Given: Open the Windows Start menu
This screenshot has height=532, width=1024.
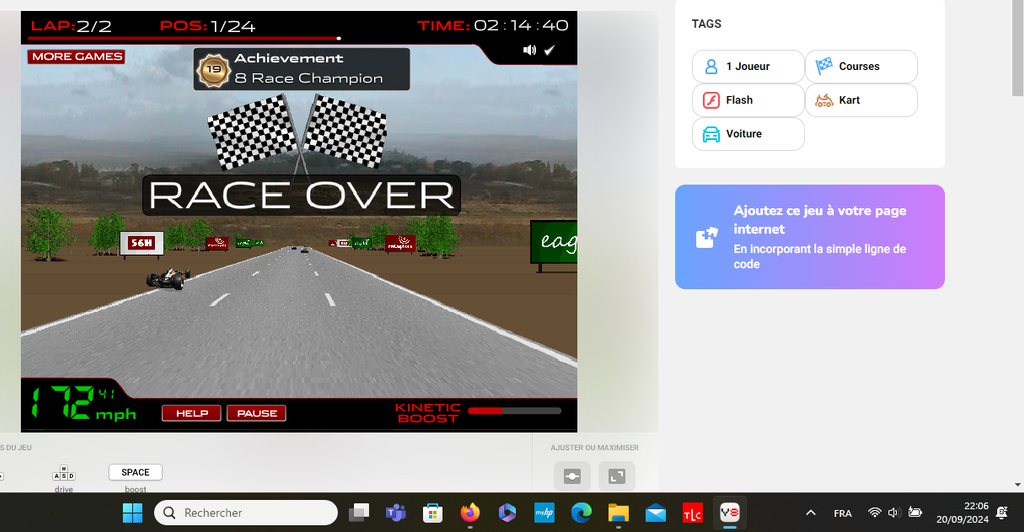Looking at the screenshot, I should click(x=132, y=513).
